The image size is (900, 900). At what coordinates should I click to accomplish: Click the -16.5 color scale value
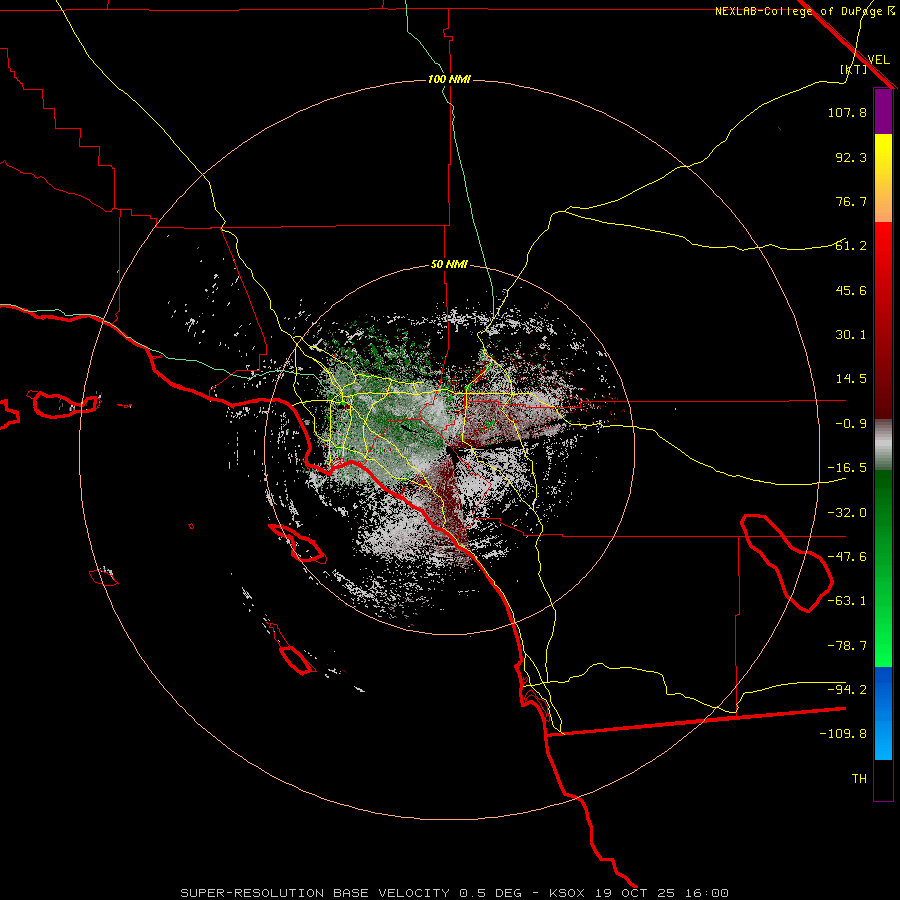coord(847,468)
